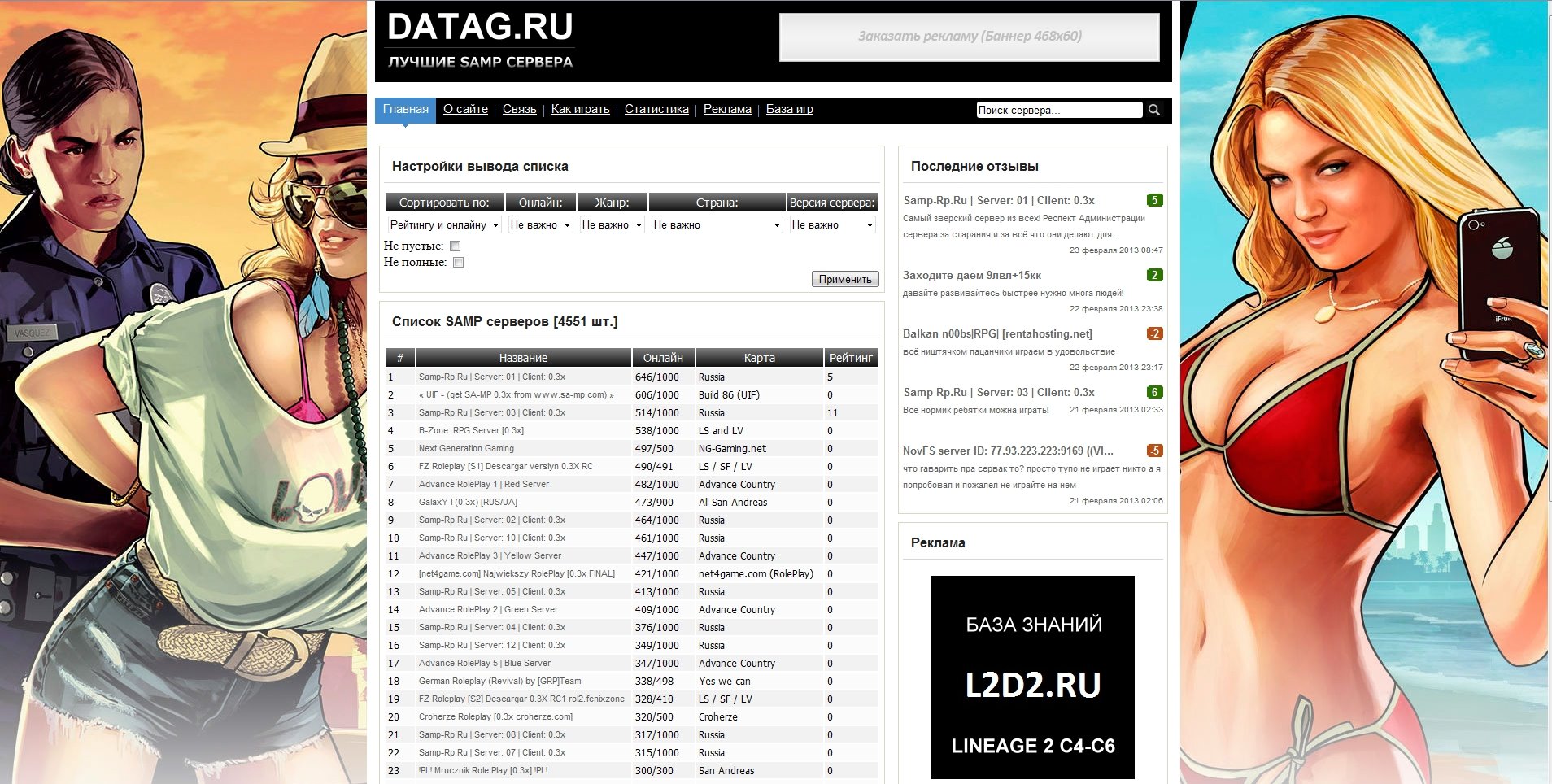Open the Связь menu link
Image resolution: width=1552 pixels, height=784 pixels.
coord(520,109)
